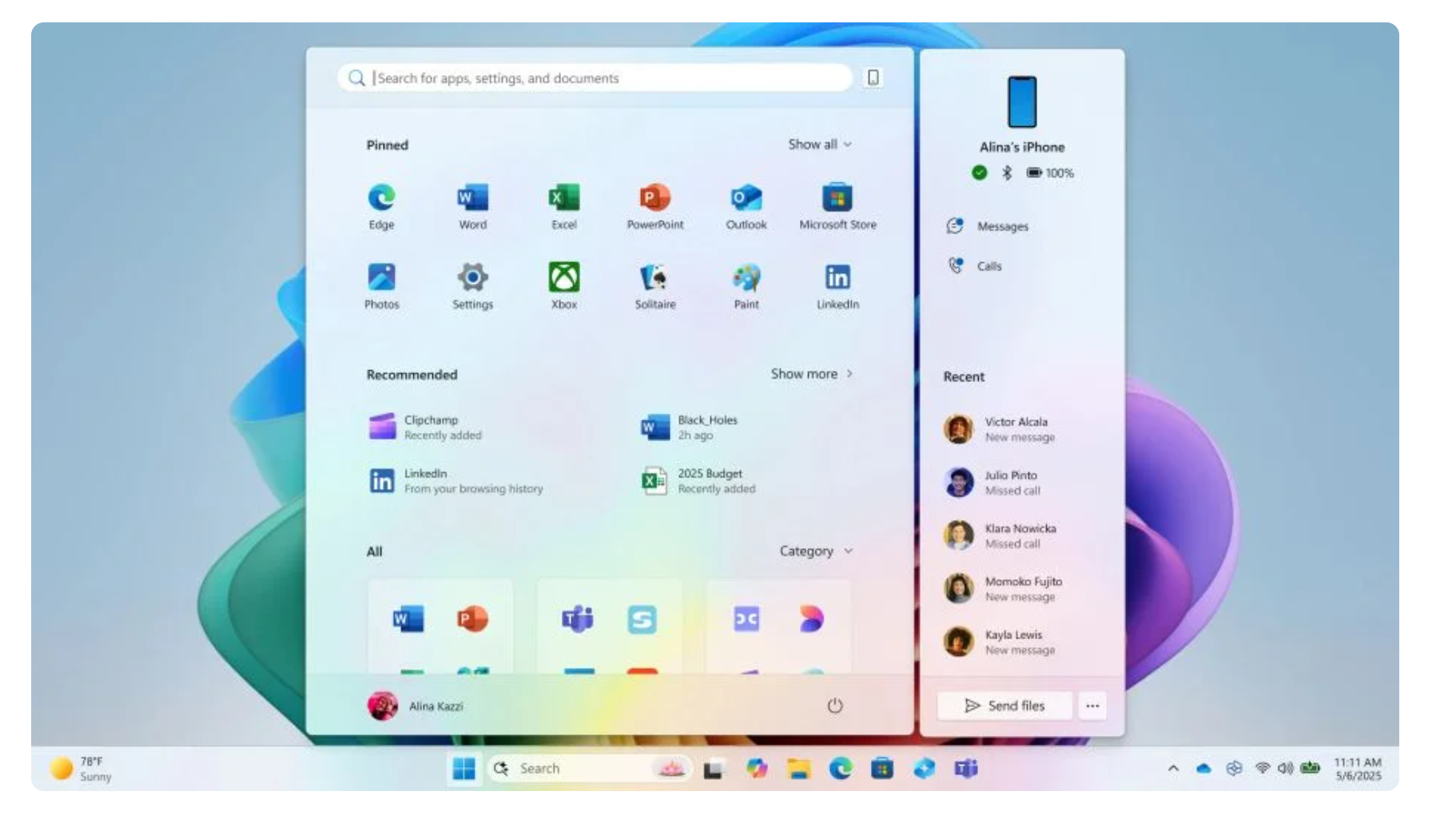
Task: Open Julio Pinto's missed call
Action: (992, 483)
